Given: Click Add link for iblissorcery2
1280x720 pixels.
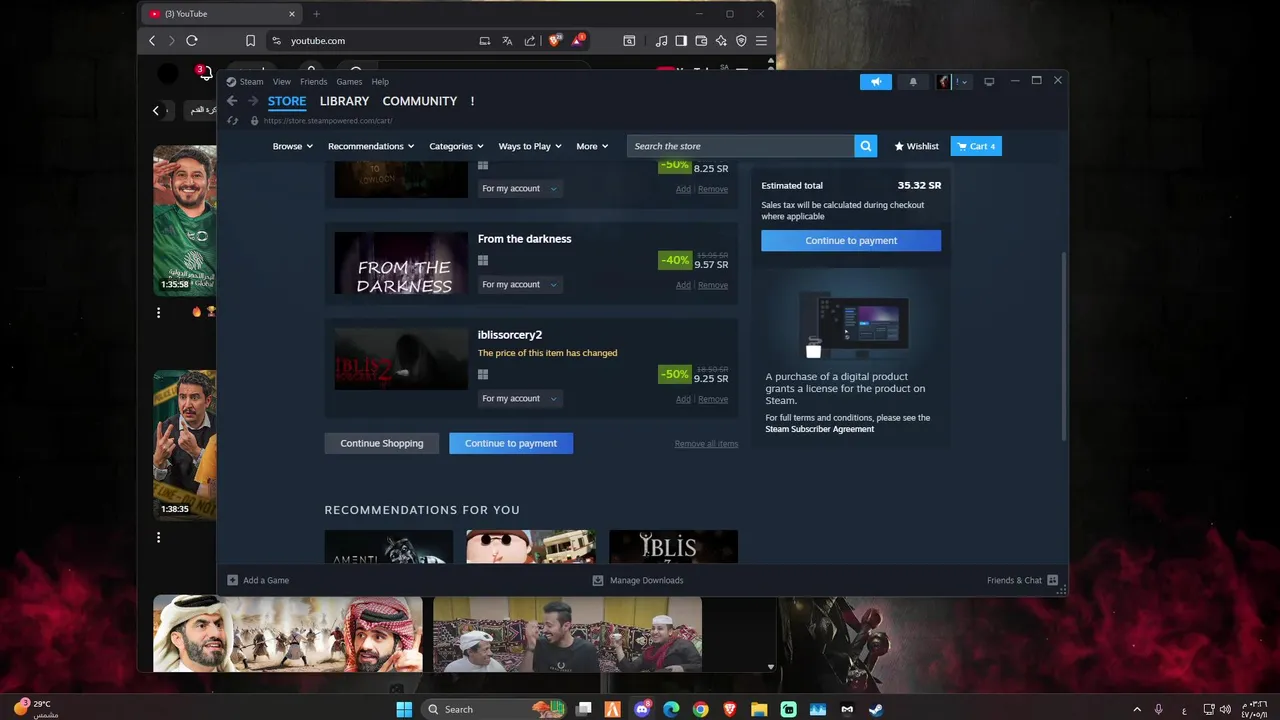Looking at the screenshot, I should (x=683, y=399).
